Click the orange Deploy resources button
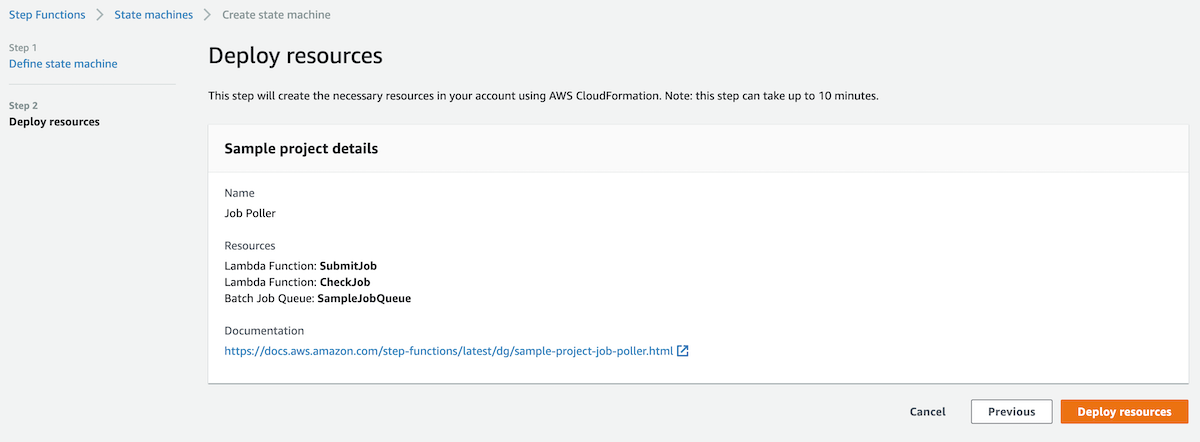 1124,412
